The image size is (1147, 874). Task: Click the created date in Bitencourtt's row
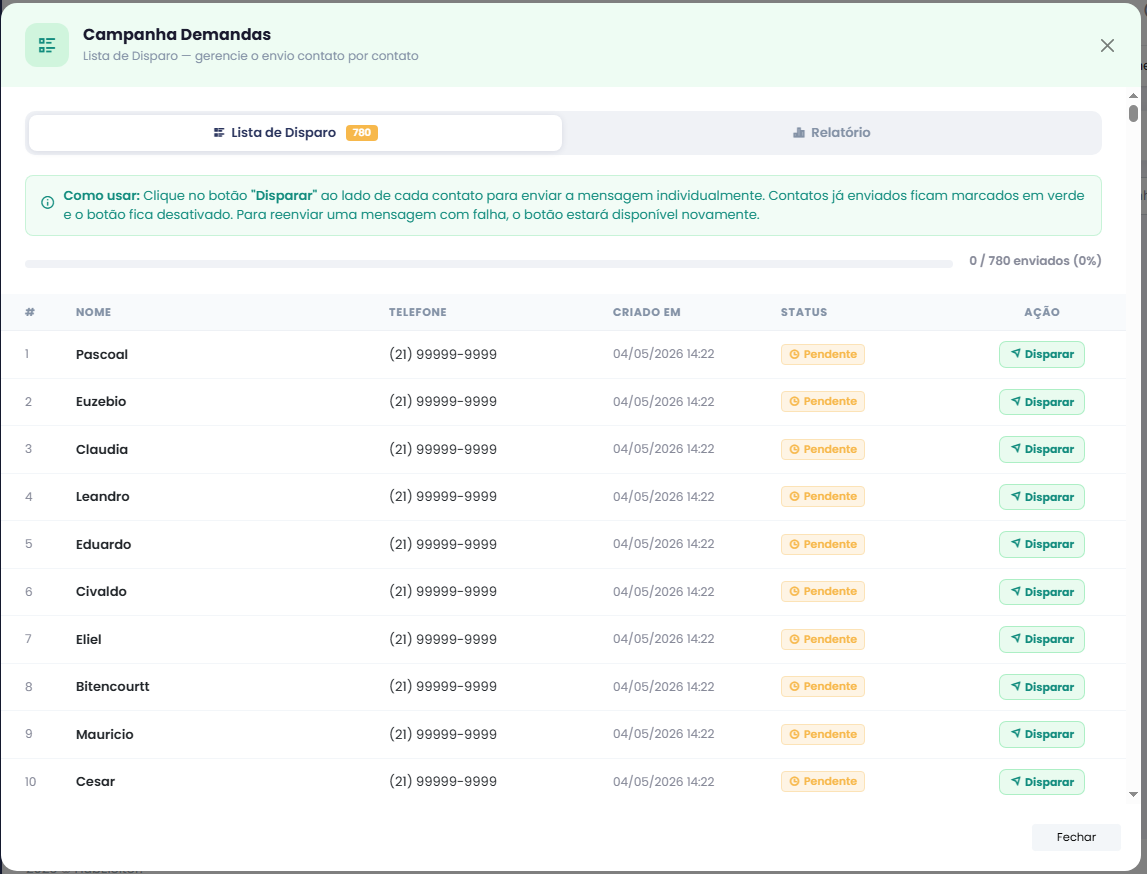tap(663, 687)
